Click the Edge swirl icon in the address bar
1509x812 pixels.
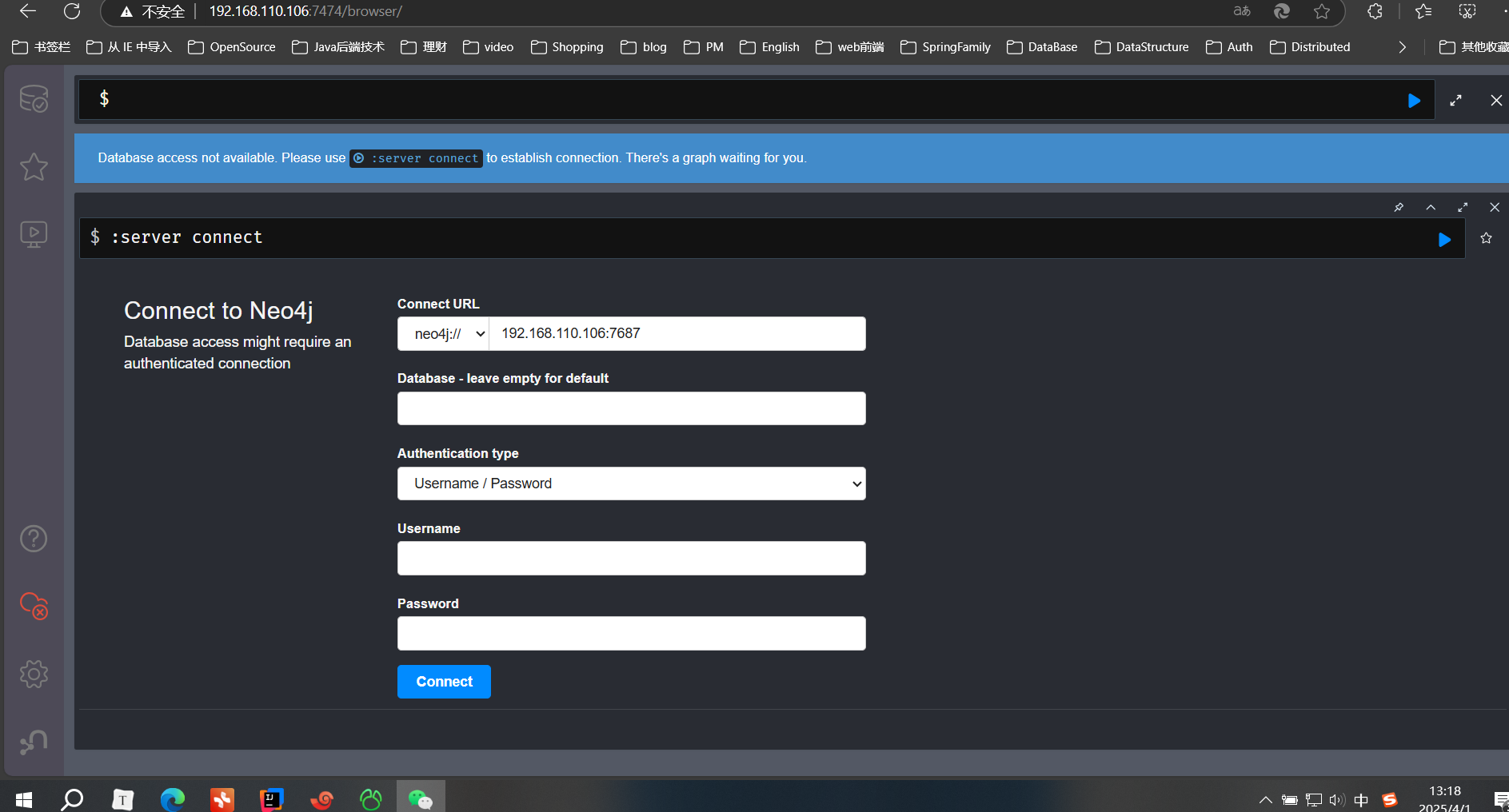coord(1282,11)
